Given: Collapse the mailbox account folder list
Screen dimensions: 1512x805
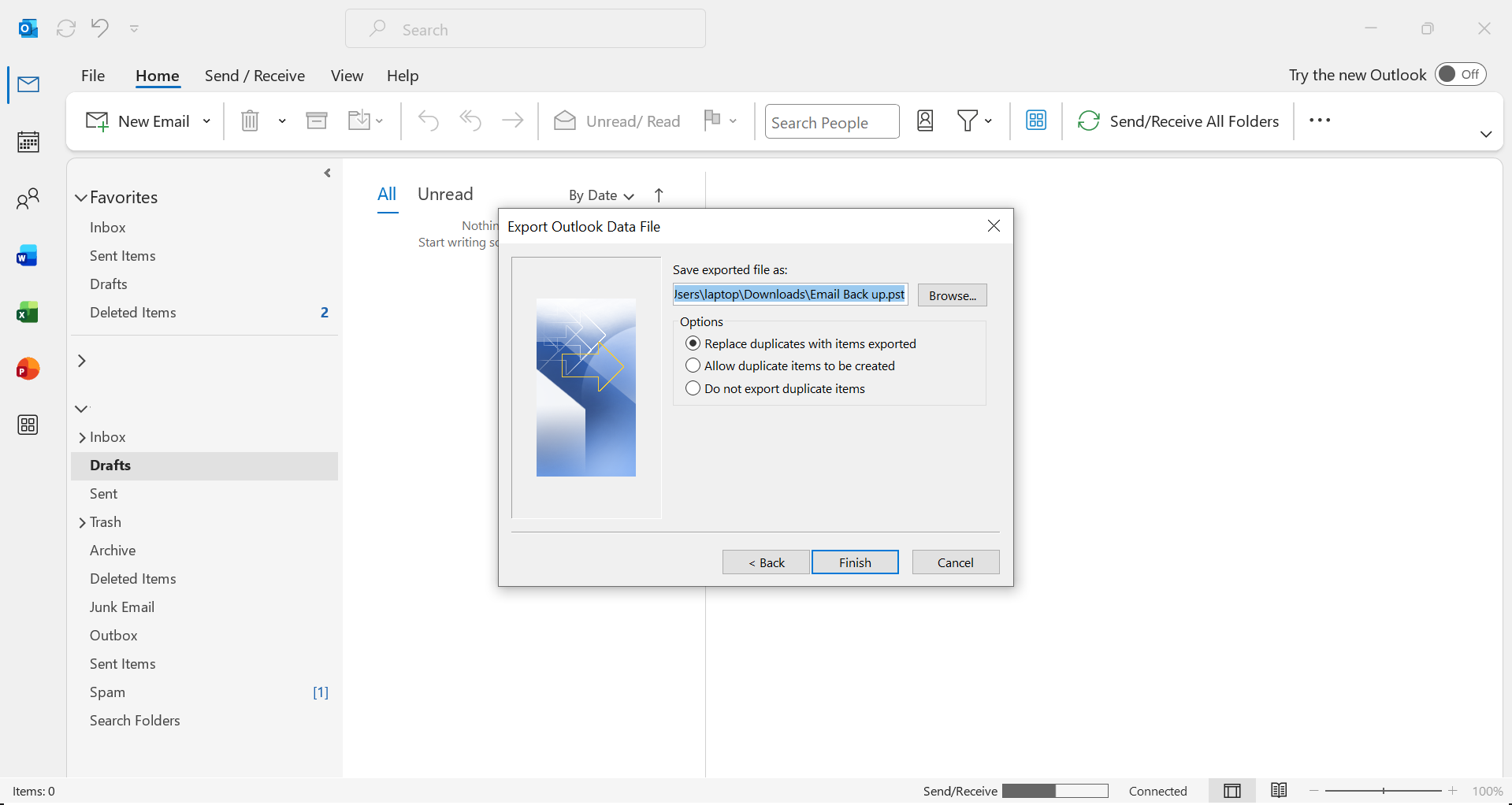Looking at the screenshot, I should [81, 409].
